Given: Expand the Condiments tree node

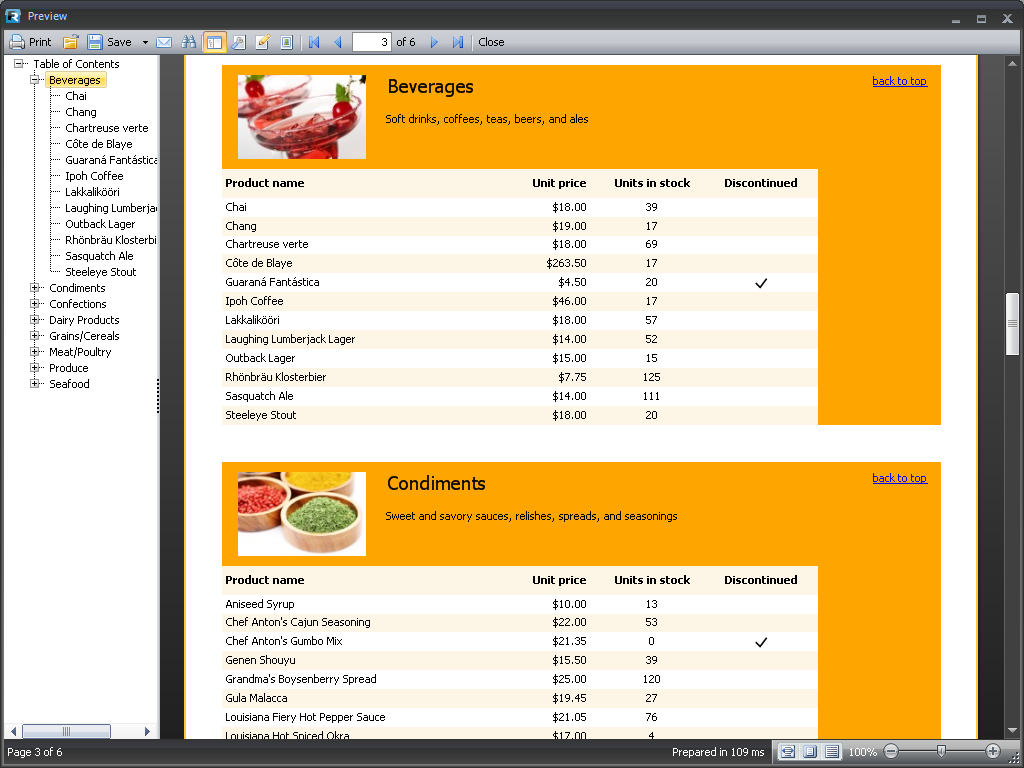Looking at the screenshot, I should tap(35, 288).
